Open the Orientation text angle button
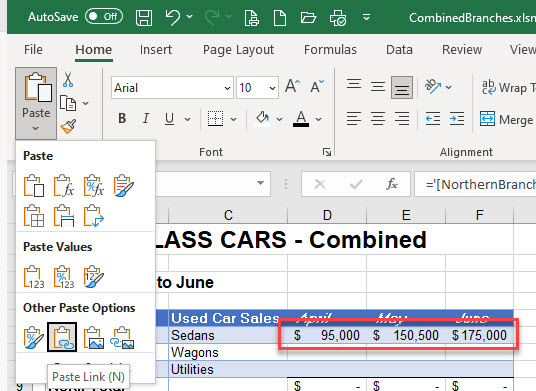This screenshot has height=391, width=536. coord(433,86)
